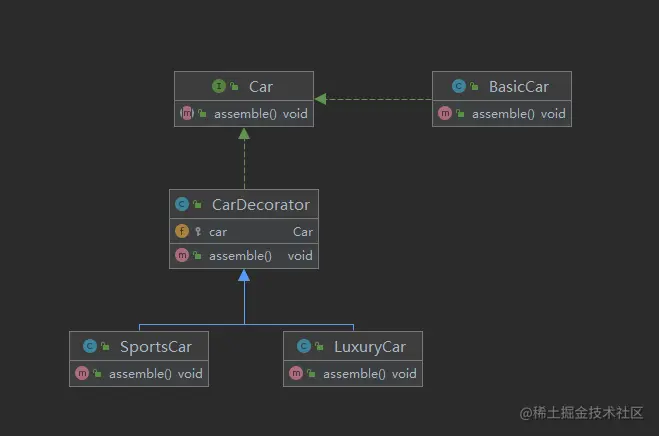The width and height of the screenshot is (659, 436).
Task: Click the protected key icon beside car field
Action: pyautogui.click(x=198, y=231)
